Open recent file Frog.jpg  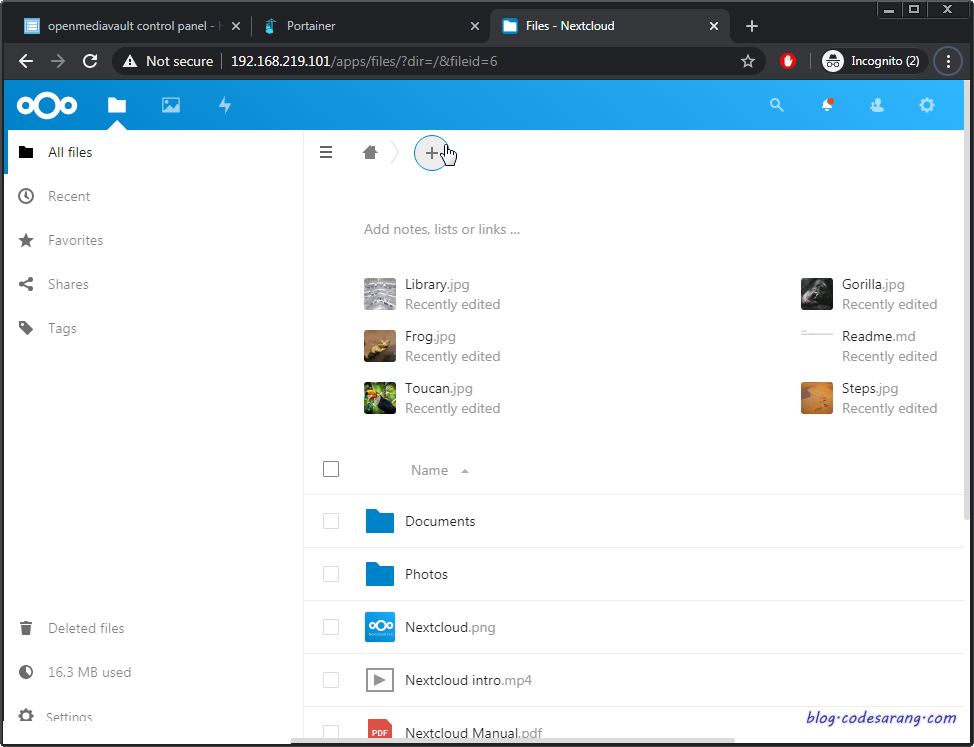click(430, 337)
